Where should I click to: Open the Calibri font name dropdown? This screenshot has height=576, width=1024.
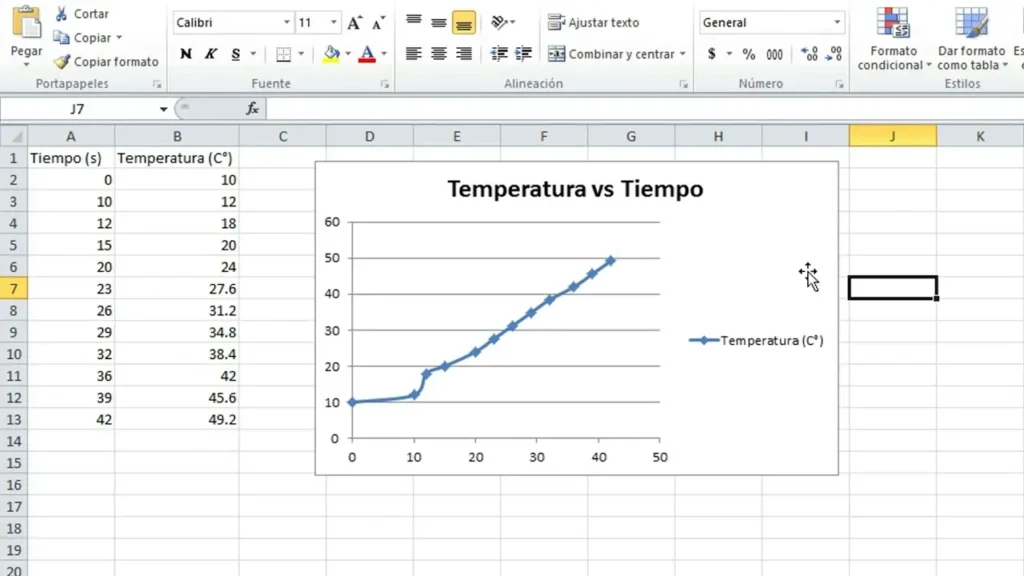(x=286, y=23)
